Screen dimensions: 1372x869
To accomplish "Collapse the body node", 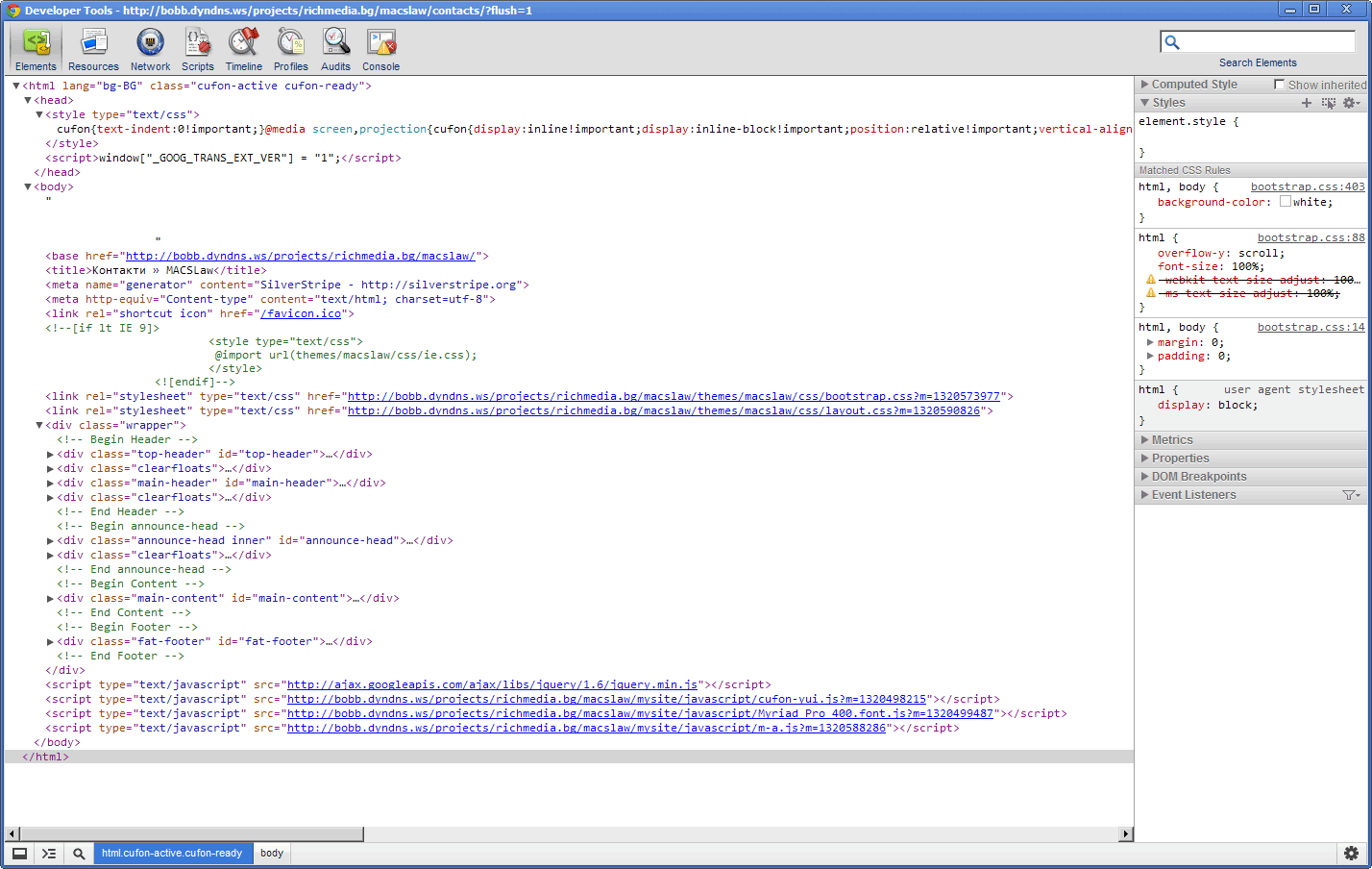I will 28,186.
